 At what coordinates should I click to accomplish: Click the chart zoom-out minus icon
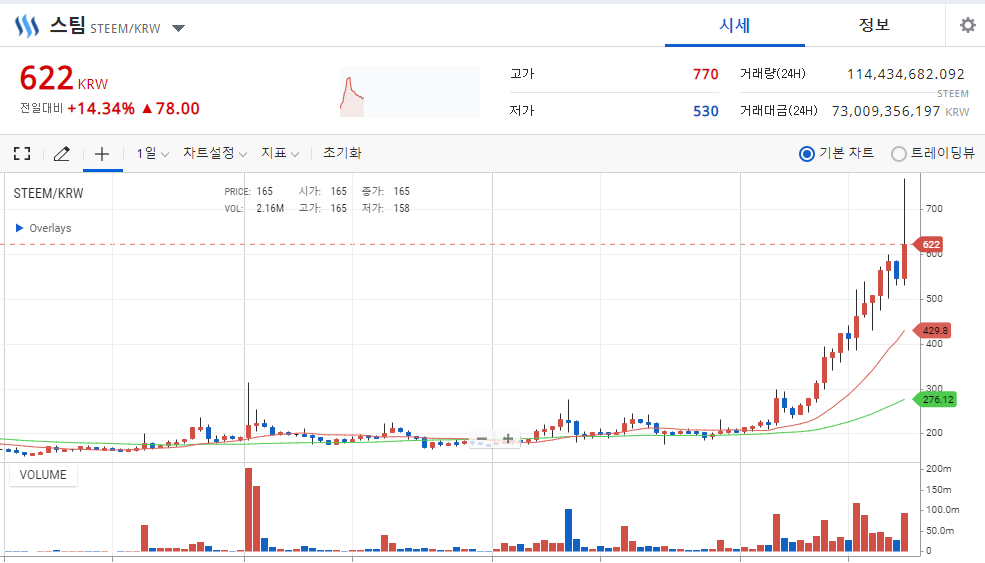tap(482, 439)
